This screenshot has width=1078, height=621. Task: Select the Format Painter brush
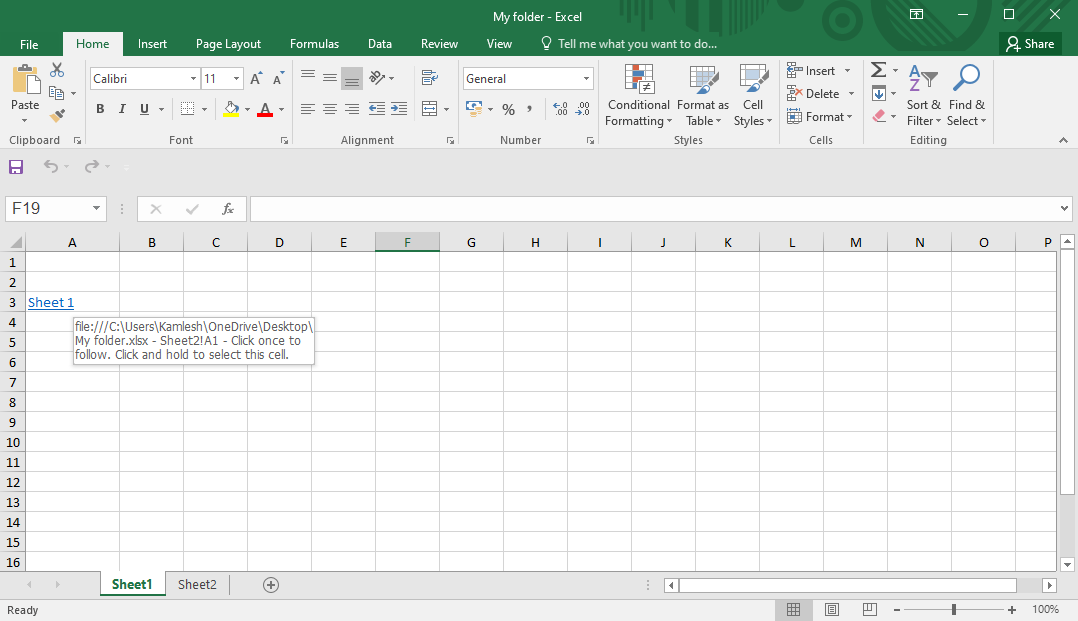tap(57, 116)
